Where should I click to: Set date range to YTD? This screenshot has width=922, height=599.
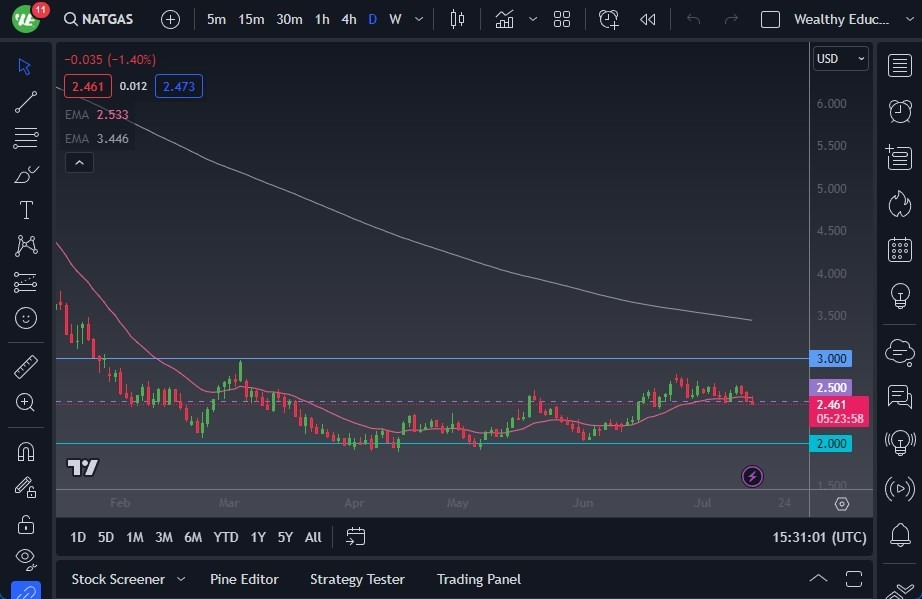226,537
